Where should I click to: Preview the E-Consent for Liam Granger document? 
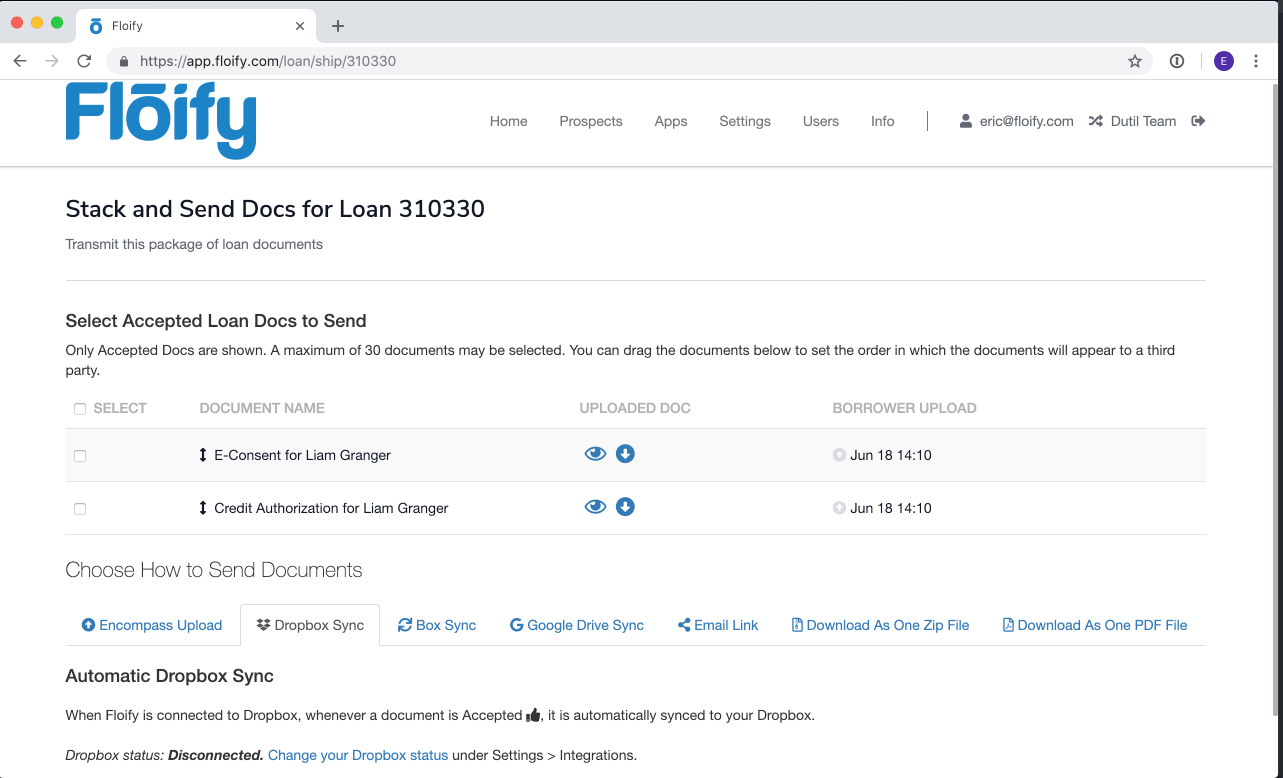click(595, 454)
